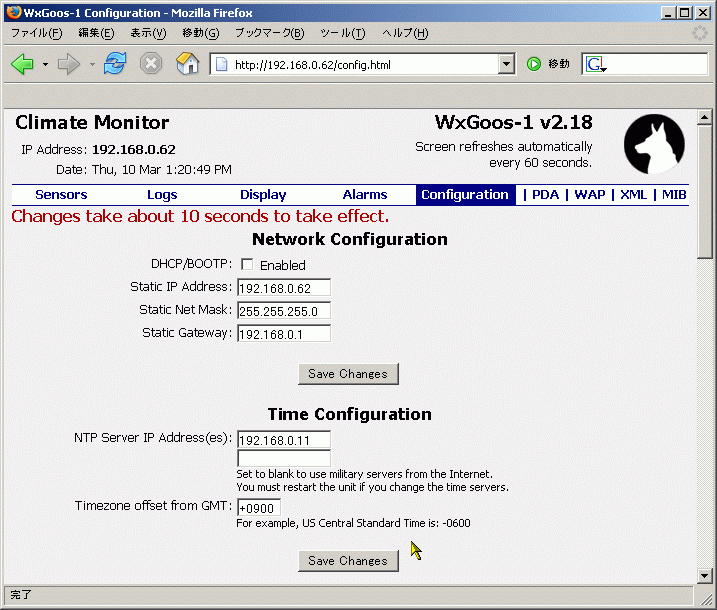Save Changes under Time Configuration
The image size is (717, 610).
pos(348,561)
